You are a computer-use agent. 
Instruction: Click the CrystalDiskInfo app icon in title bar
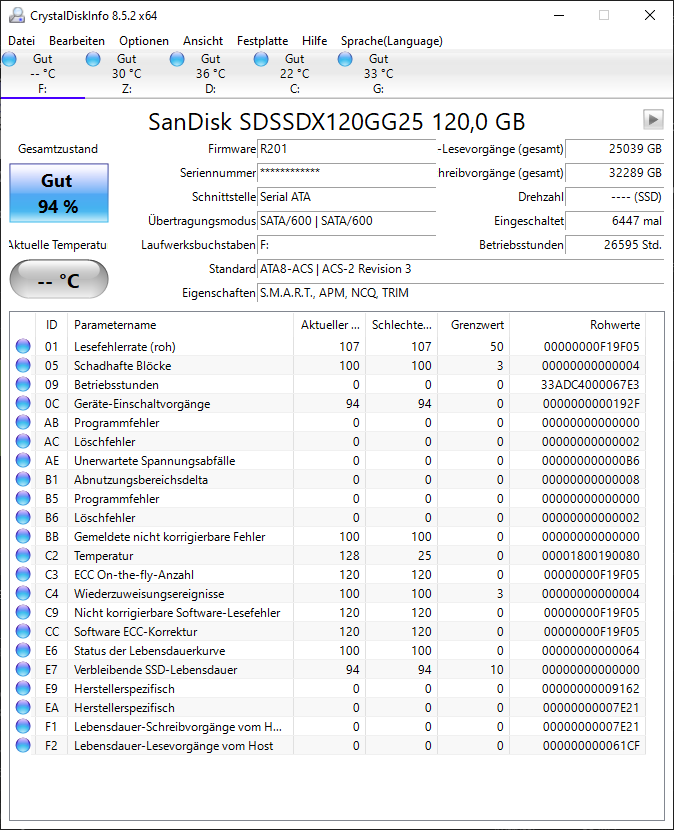click(16, 15)
